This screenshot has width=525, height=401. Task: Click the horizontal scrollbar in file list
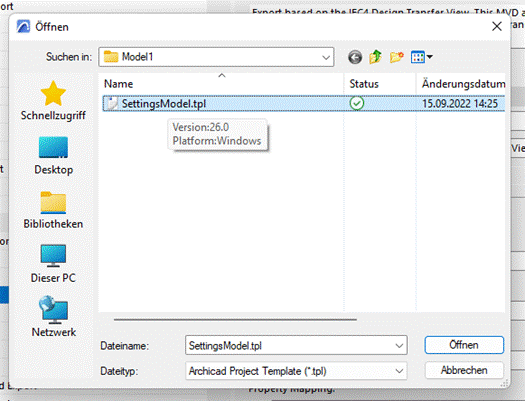point(235,320)
